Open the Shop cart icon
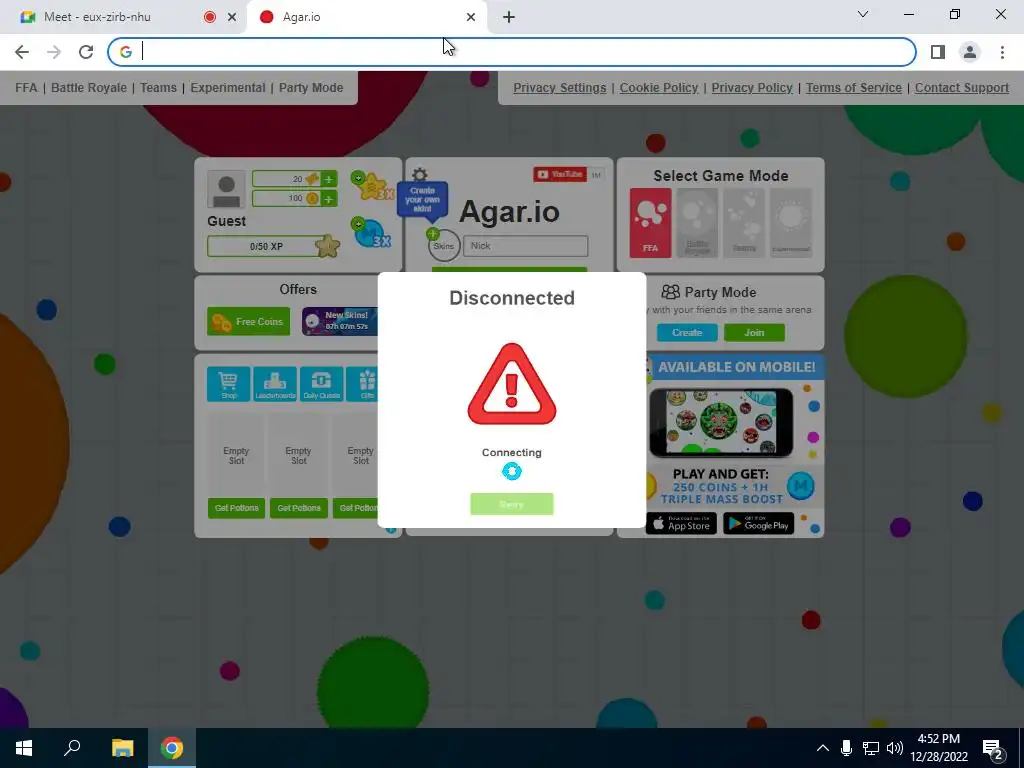The image size is (1024, 768). (x=229, y=384)
